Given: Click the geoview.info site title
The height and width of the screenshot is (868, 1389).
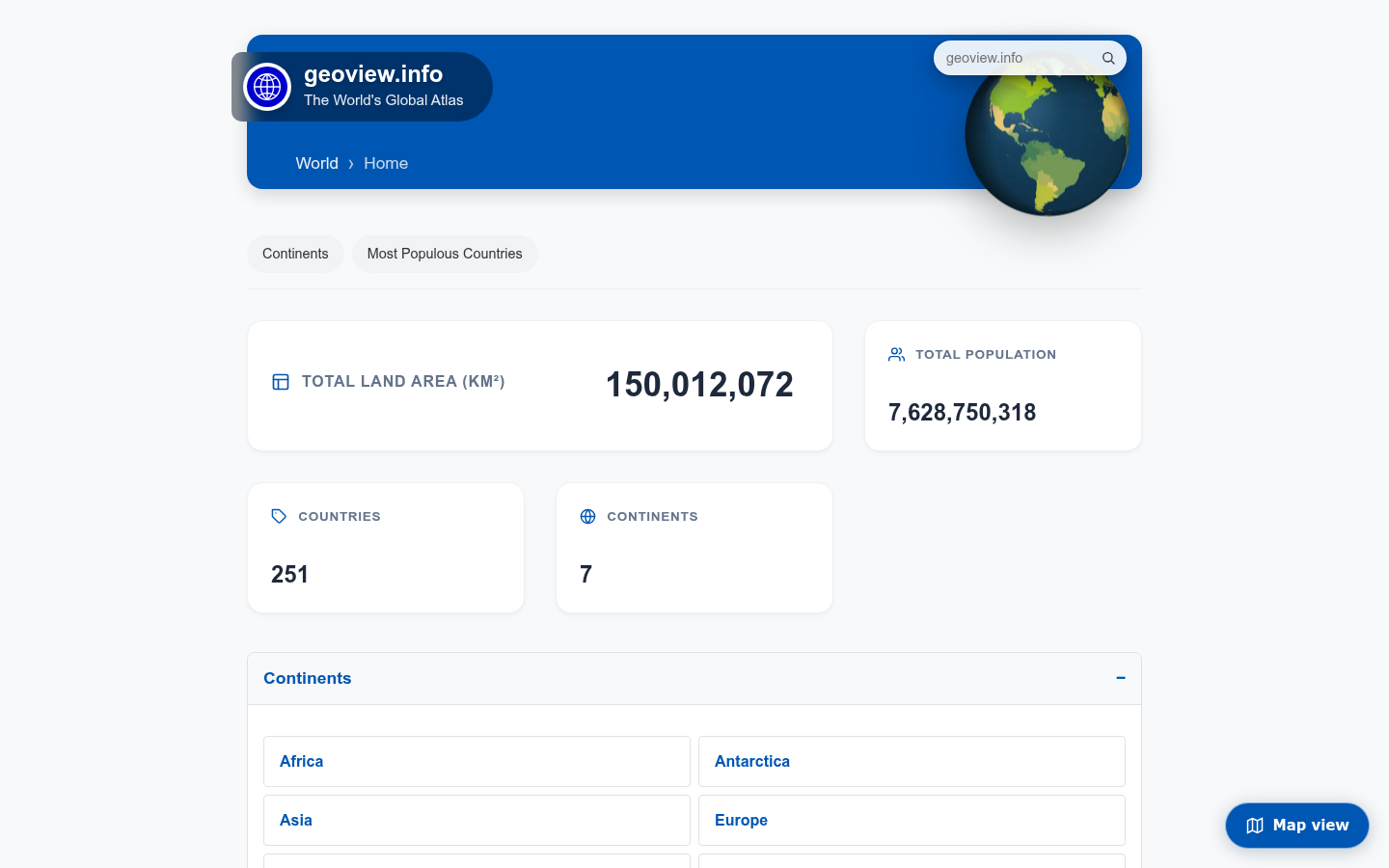Looking at the screenshot, I should 373,74.
